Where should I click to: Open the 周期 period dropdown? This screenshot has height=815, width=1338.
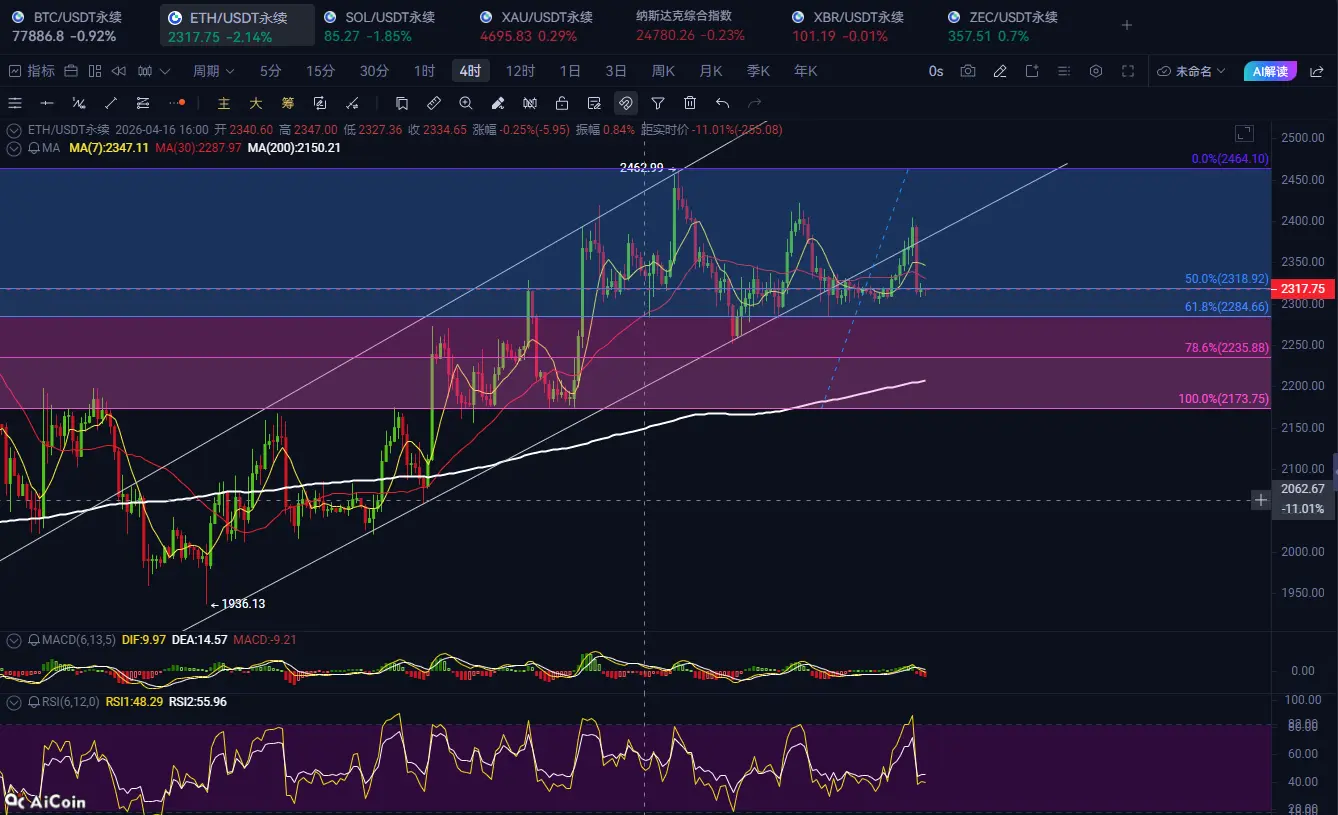click(213, 71)
